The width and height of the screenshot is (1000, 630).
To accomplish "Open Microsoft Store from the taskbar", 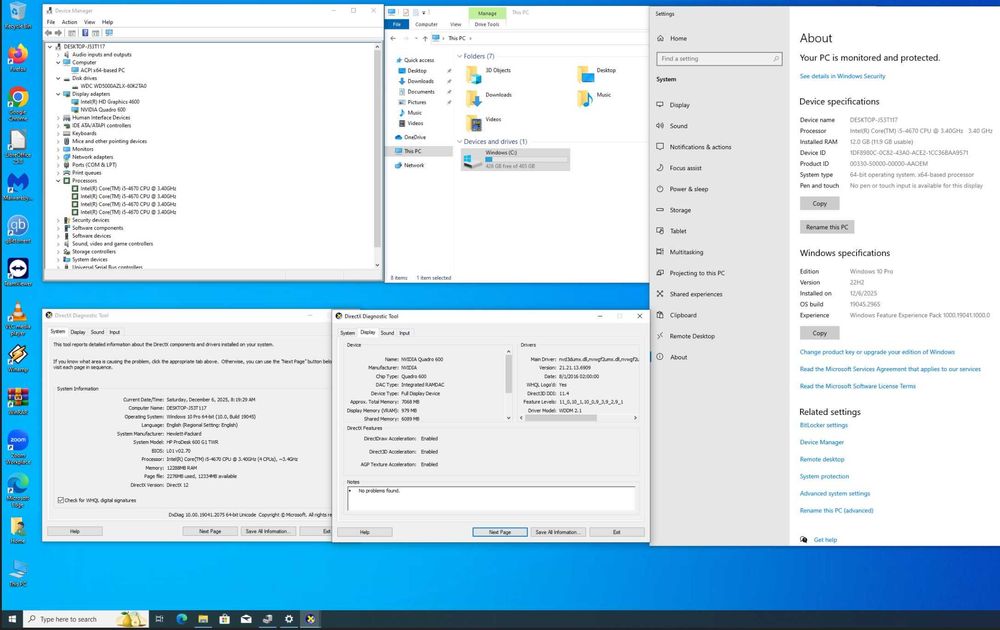I will [224, 619].
